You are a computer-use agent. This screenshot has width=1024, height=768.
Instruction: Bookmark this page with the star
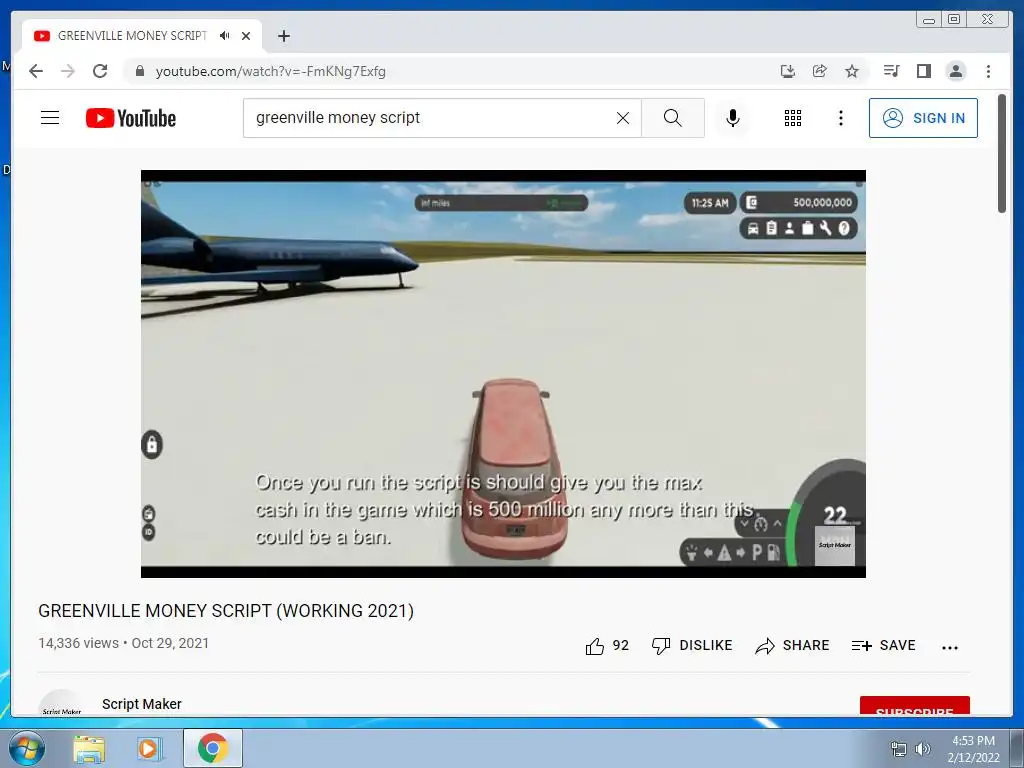[852, 71]
